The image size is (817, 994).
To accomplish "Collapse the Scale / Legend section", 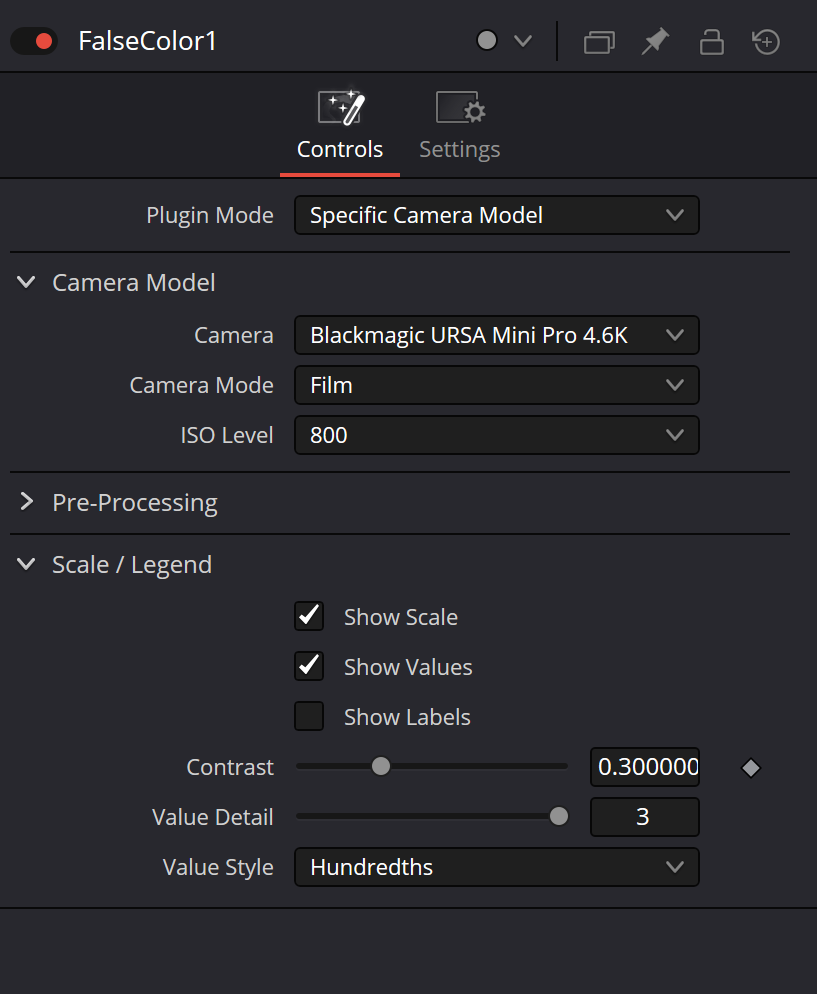I will pyautogui.click(x=26, y=564).
